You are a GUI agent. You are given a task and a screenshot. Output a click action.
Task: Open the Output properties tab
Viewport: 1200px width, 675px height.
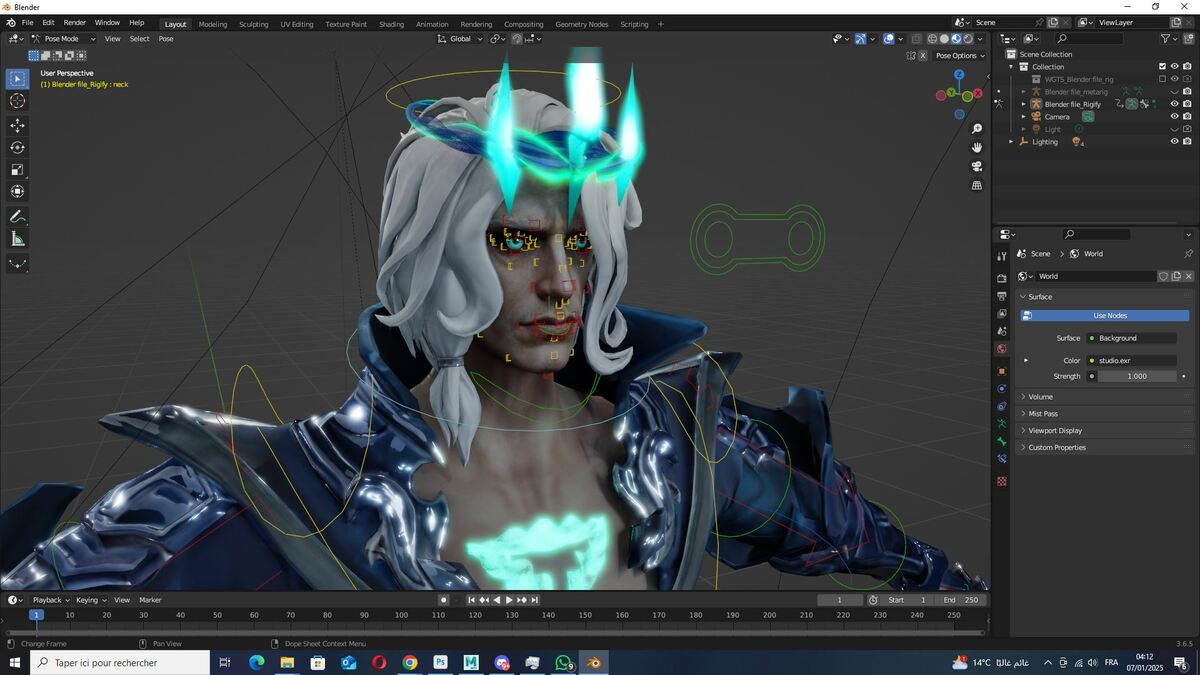tap(1002, 296)
